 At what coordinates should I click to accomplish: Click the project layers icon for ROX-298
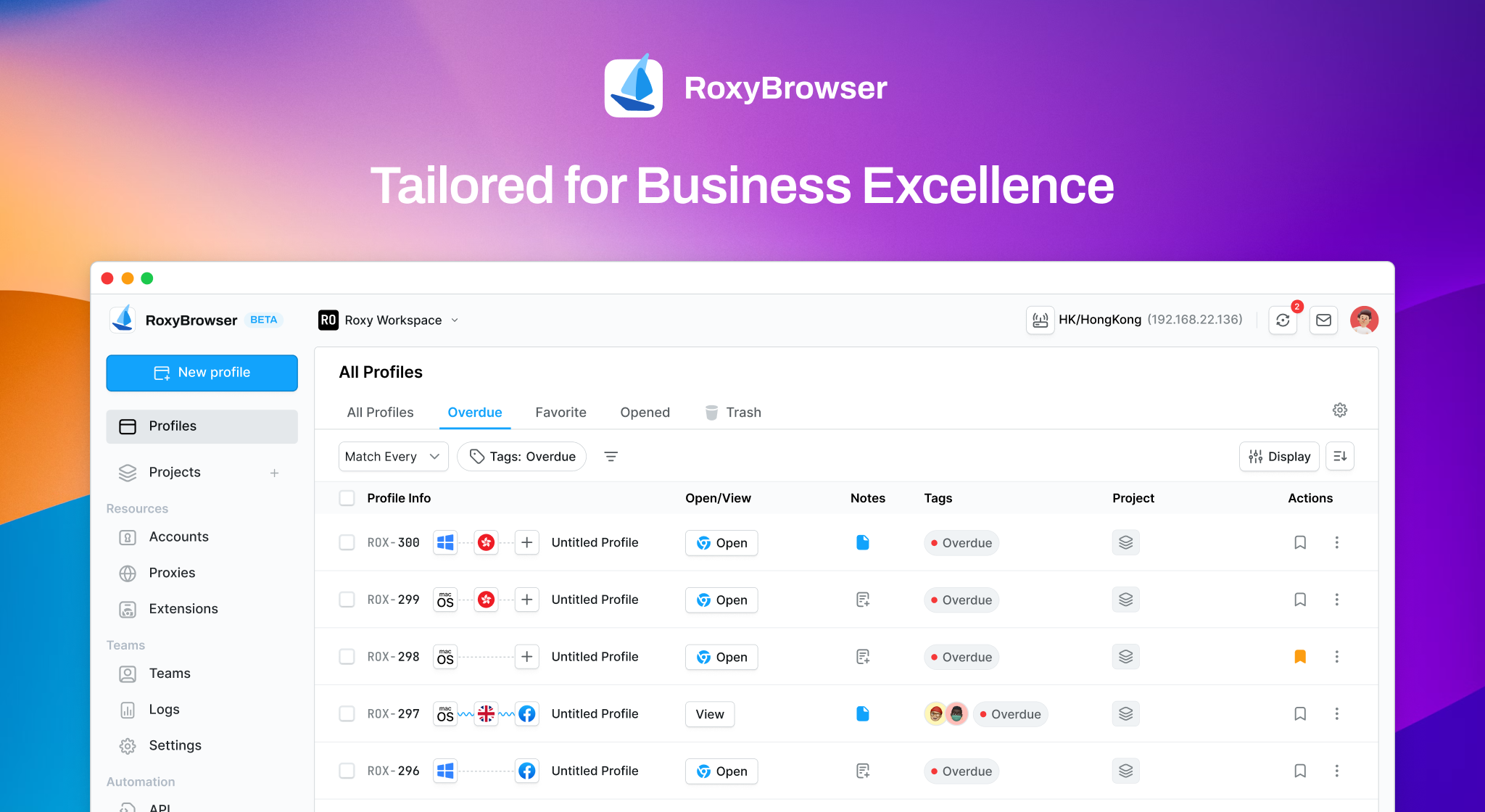(1125, 657)
